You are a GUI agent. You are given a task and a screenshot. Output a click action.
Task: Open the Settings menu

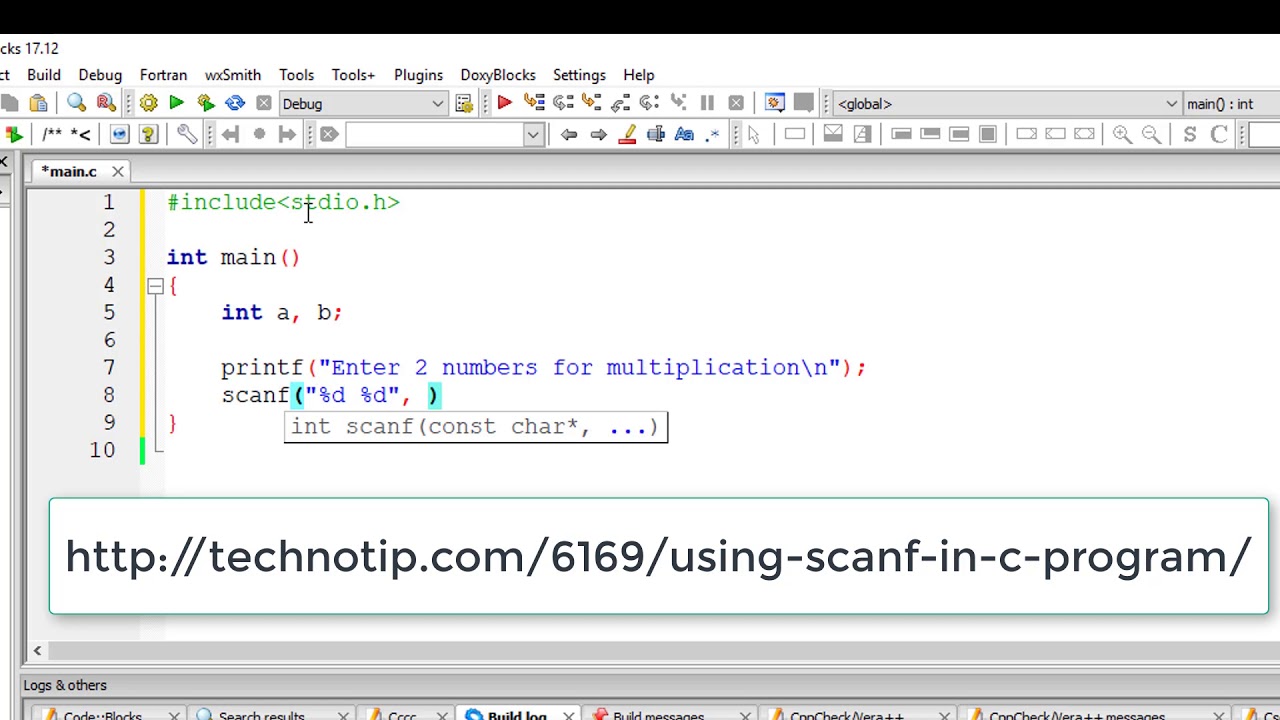point(579,75)
